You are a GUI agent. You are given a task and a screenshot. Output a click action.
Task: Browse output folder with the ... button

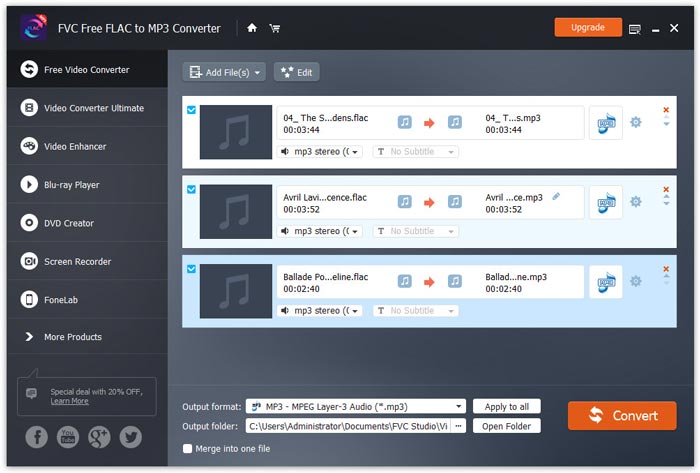click(x=458, y=426)
